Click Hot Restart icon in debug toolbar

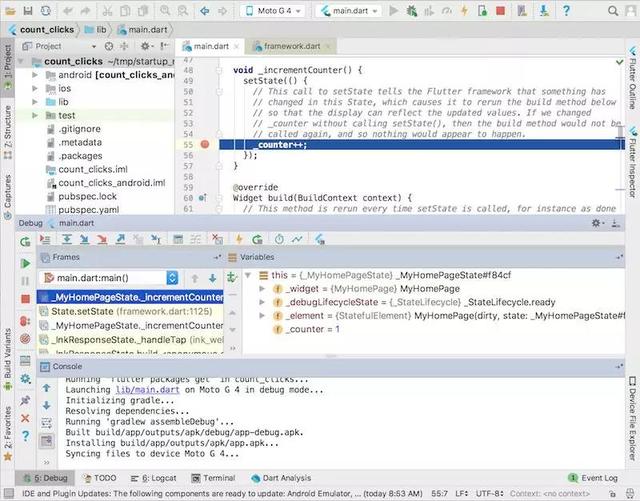pyautogui.click(x=257, y=239)
